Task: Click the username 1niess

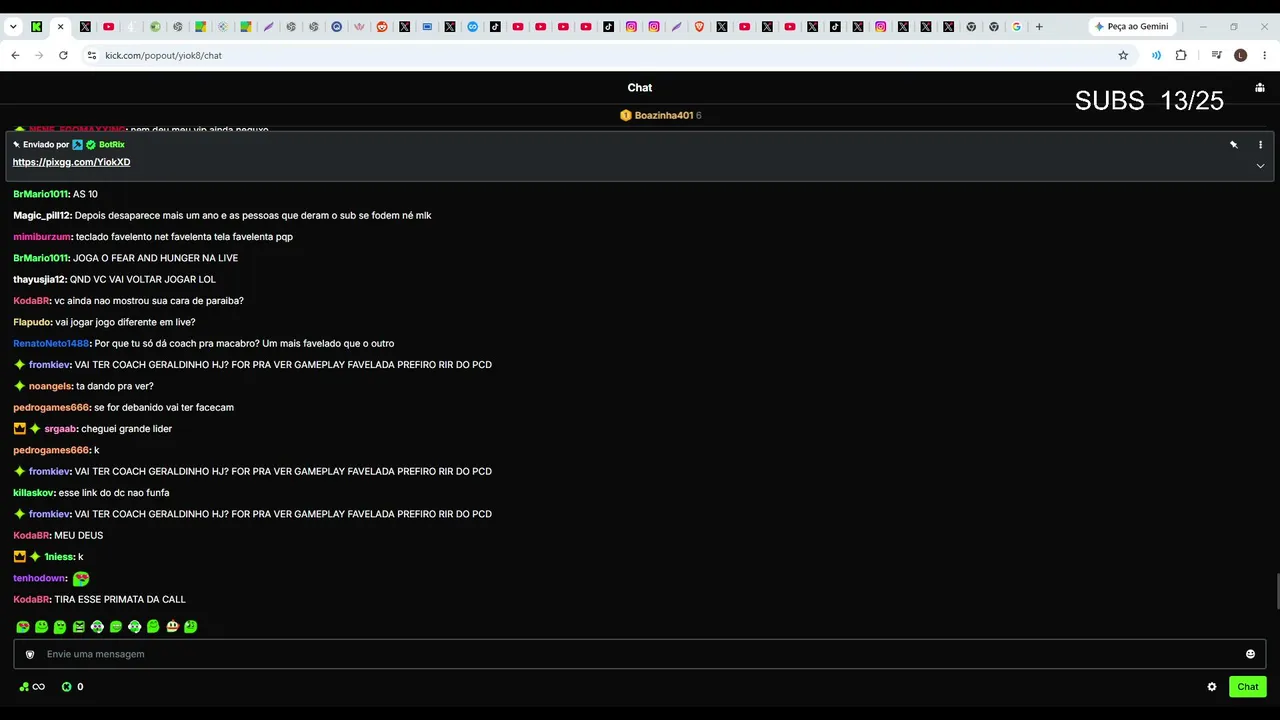Action: pyautogui.click(x=58, y=557)
